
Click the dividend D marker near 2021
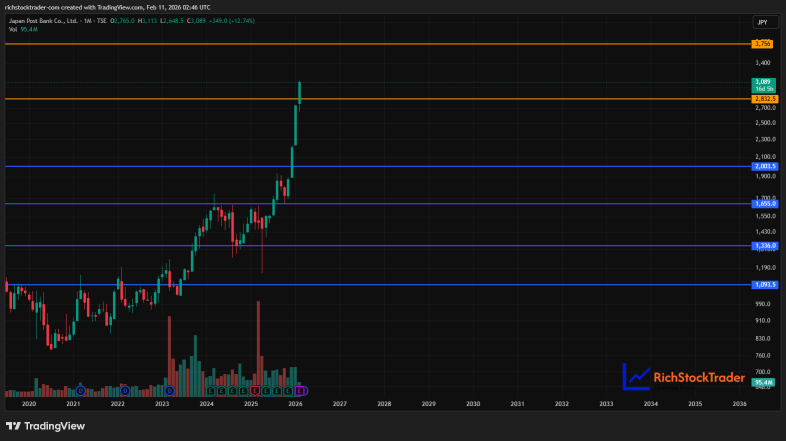(81, 390)
